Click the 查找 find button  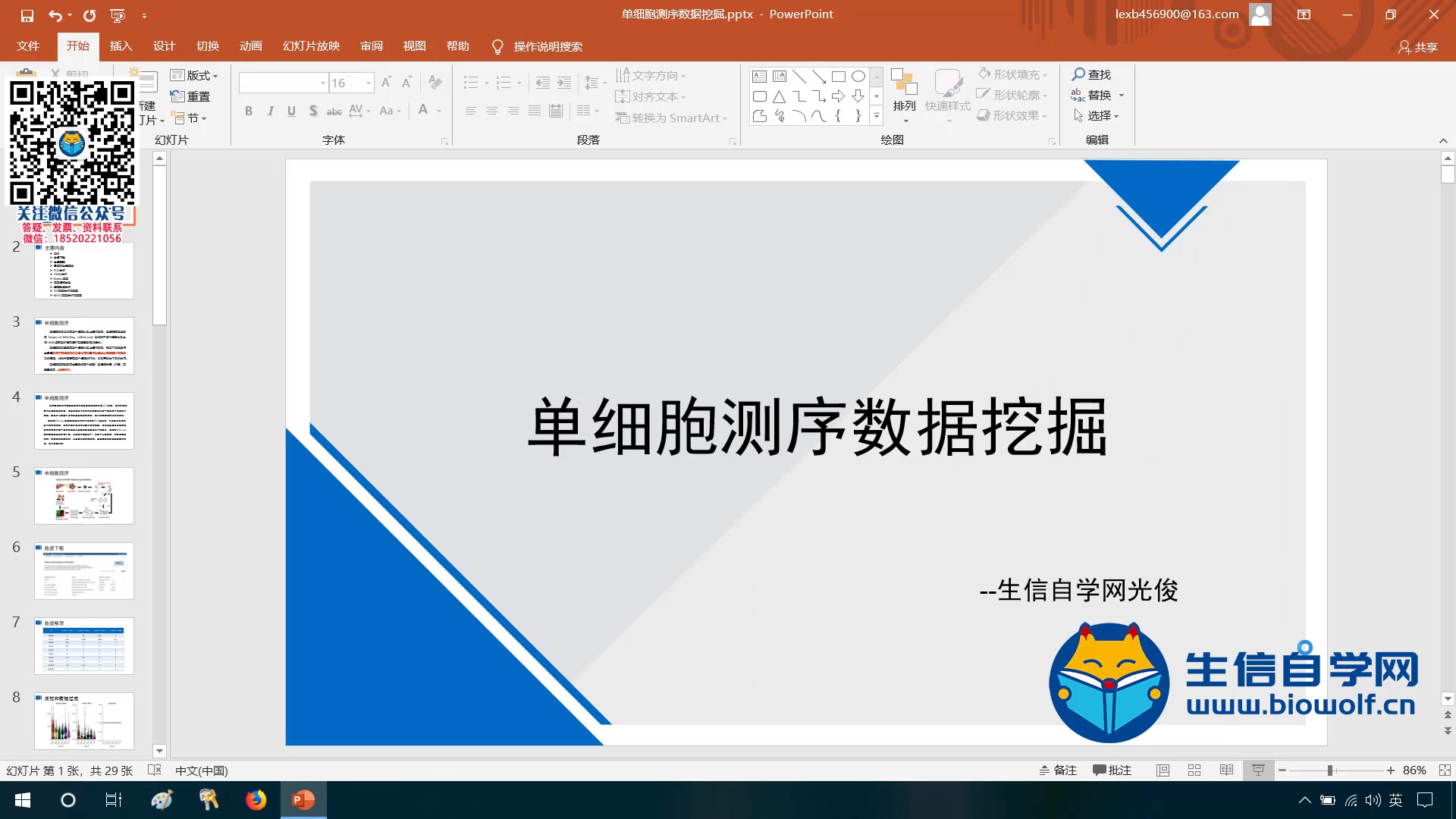coord(1091,74)
